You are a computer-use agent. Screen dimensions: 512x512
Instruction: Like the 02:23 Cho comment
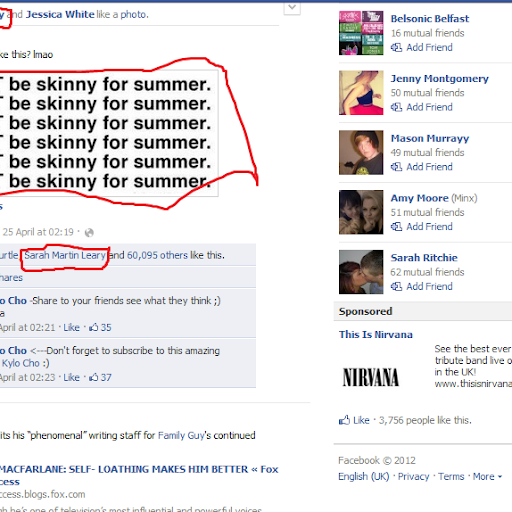pyautogui.click(x=71, y=377)
